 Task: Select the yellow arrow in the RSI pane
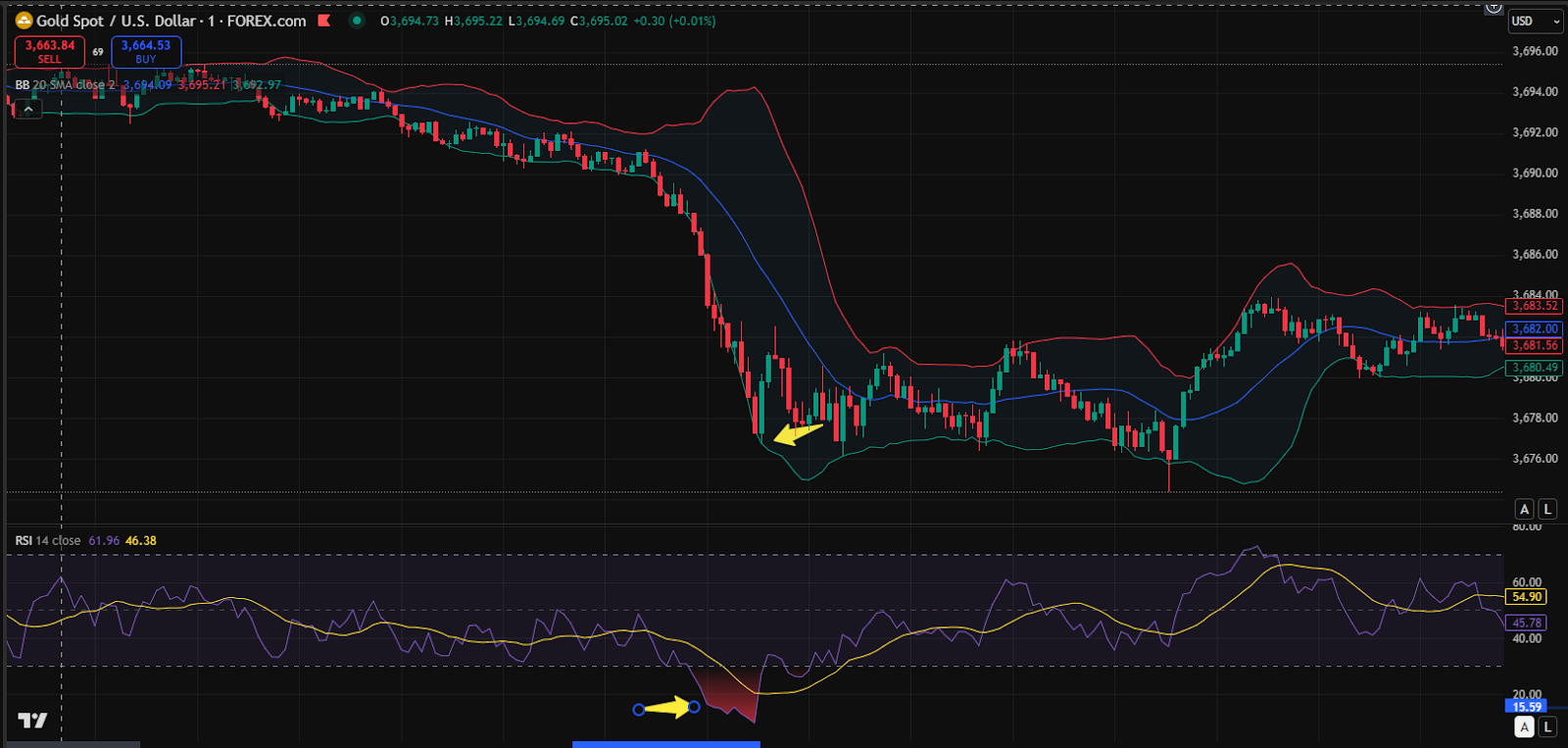point(666,707)
